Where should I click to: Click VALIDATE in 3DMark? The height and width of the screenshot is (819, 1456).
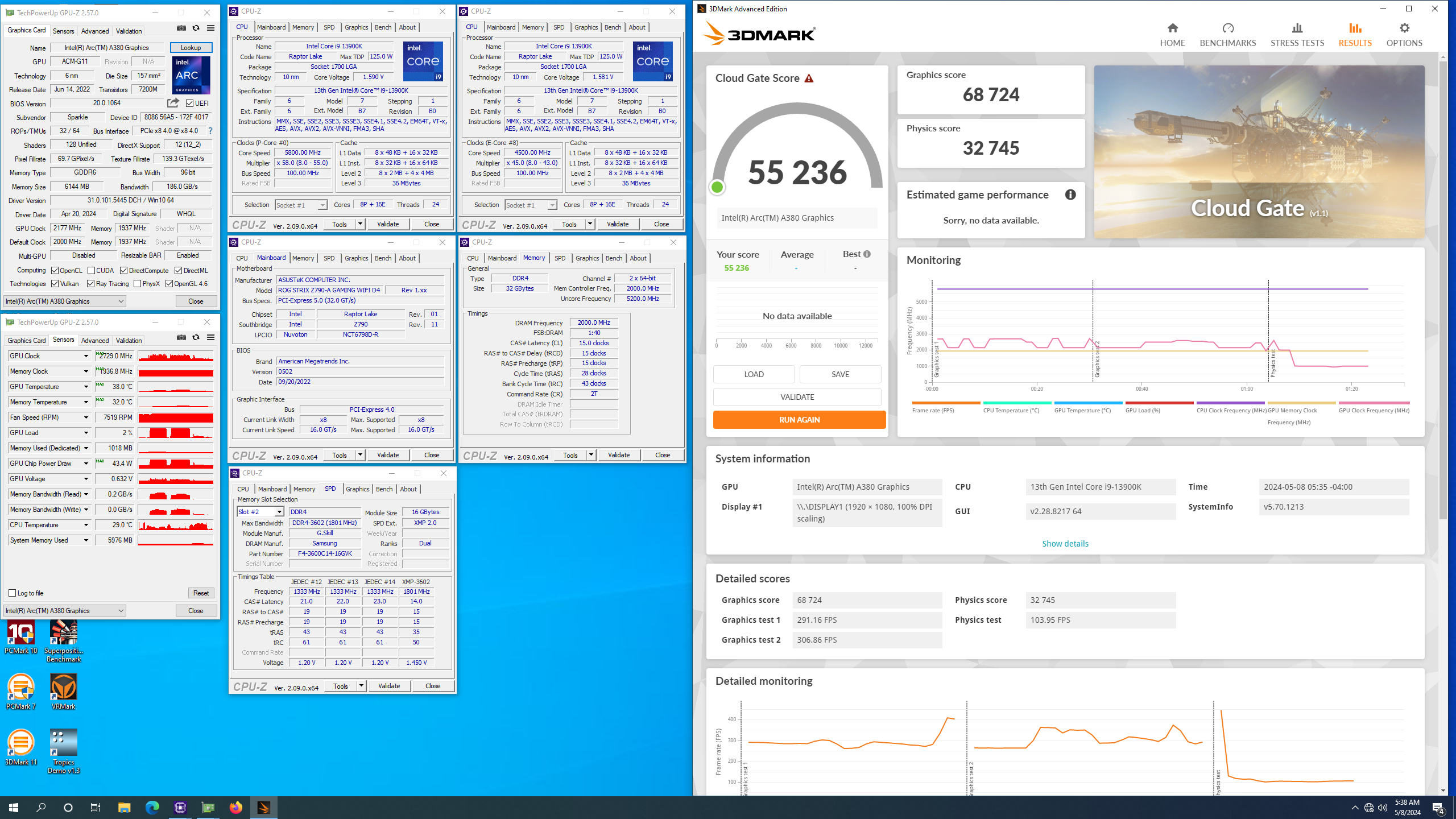[797, 397]
